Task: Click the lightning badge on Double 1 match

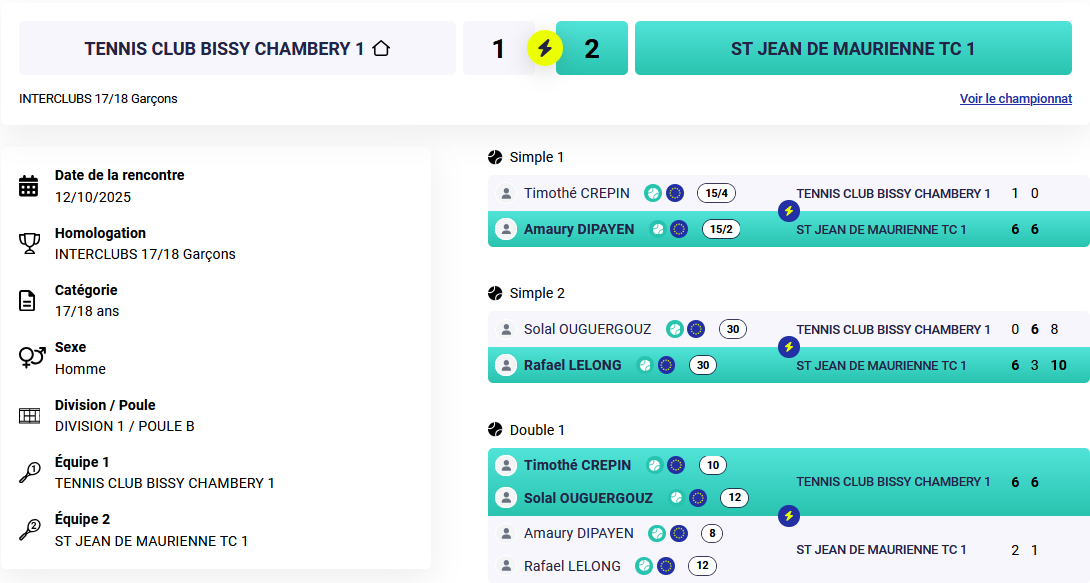Action: coord(789,516)
